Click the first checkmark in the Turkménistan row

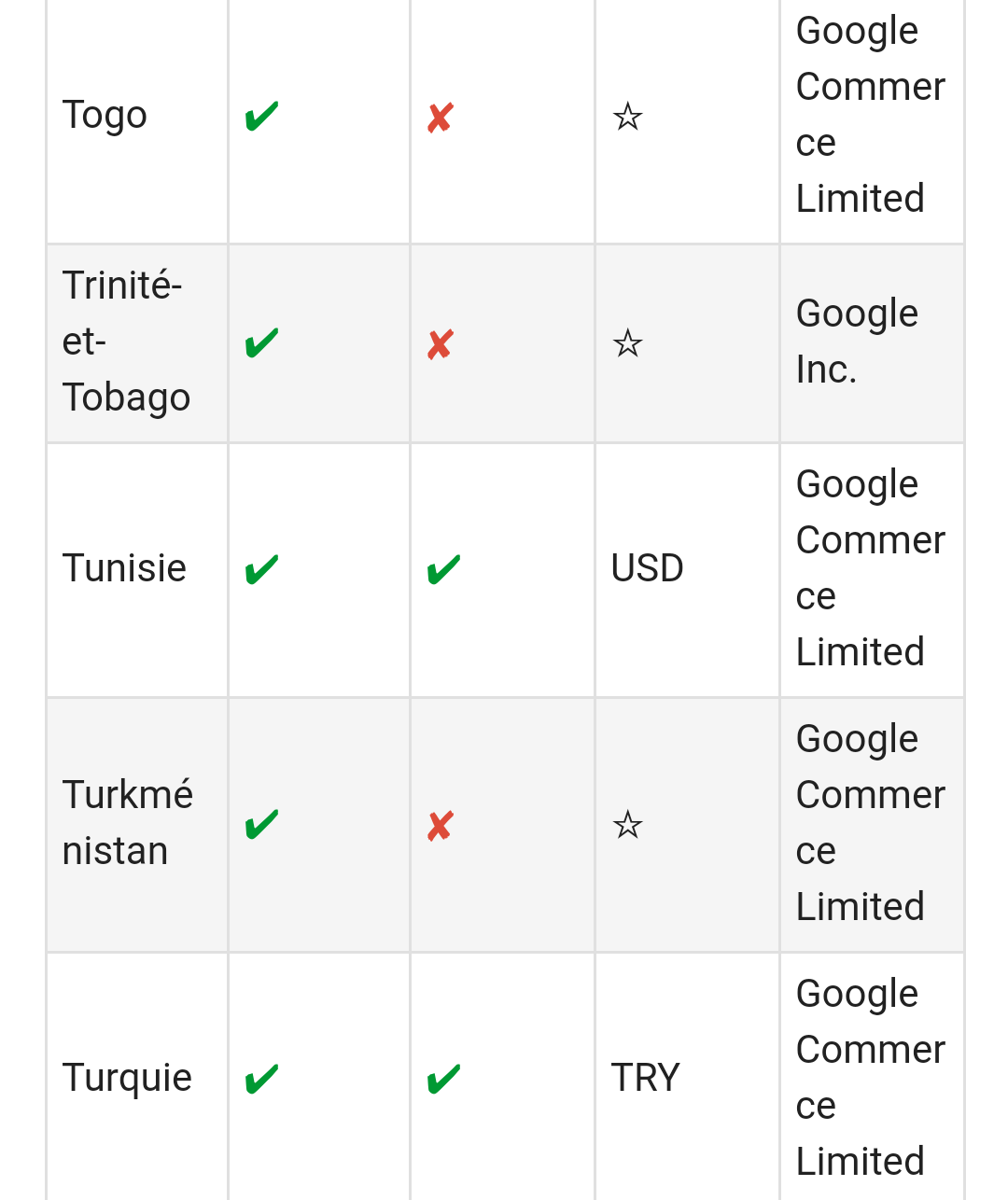[x=261, y=825]
